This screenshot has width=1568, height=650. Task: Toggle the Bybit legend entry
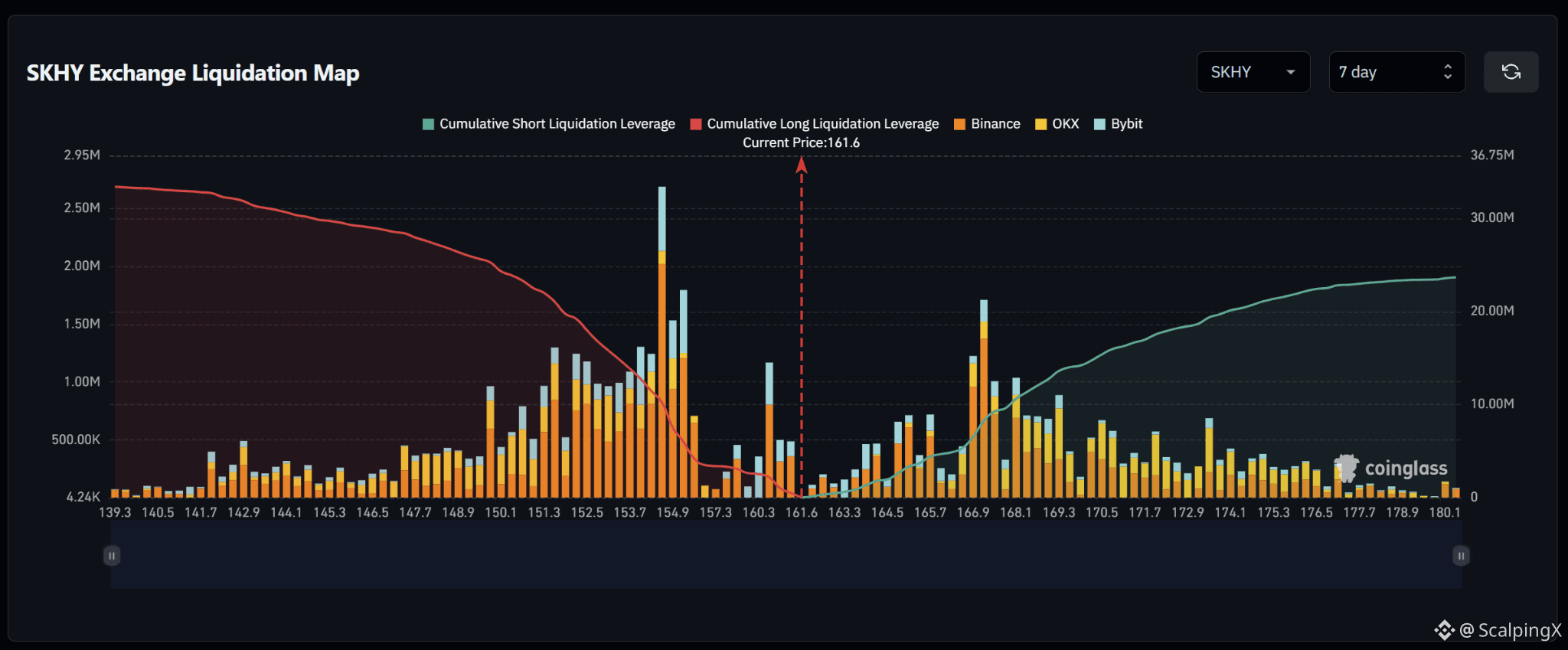coord(1118,124)
